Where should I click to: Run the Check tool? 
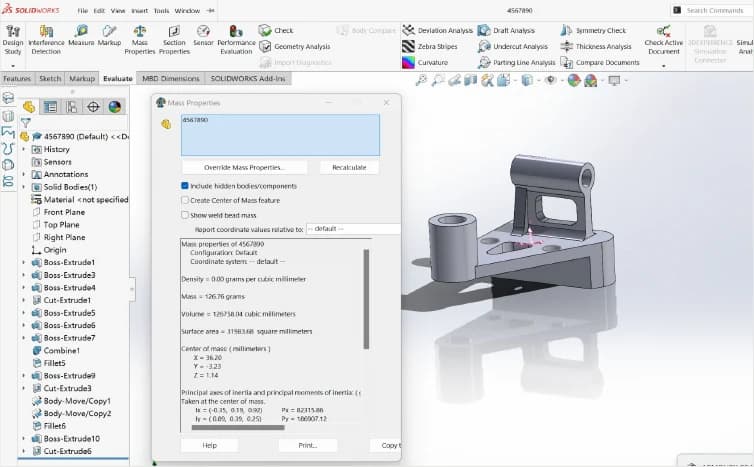click(276, 30)
